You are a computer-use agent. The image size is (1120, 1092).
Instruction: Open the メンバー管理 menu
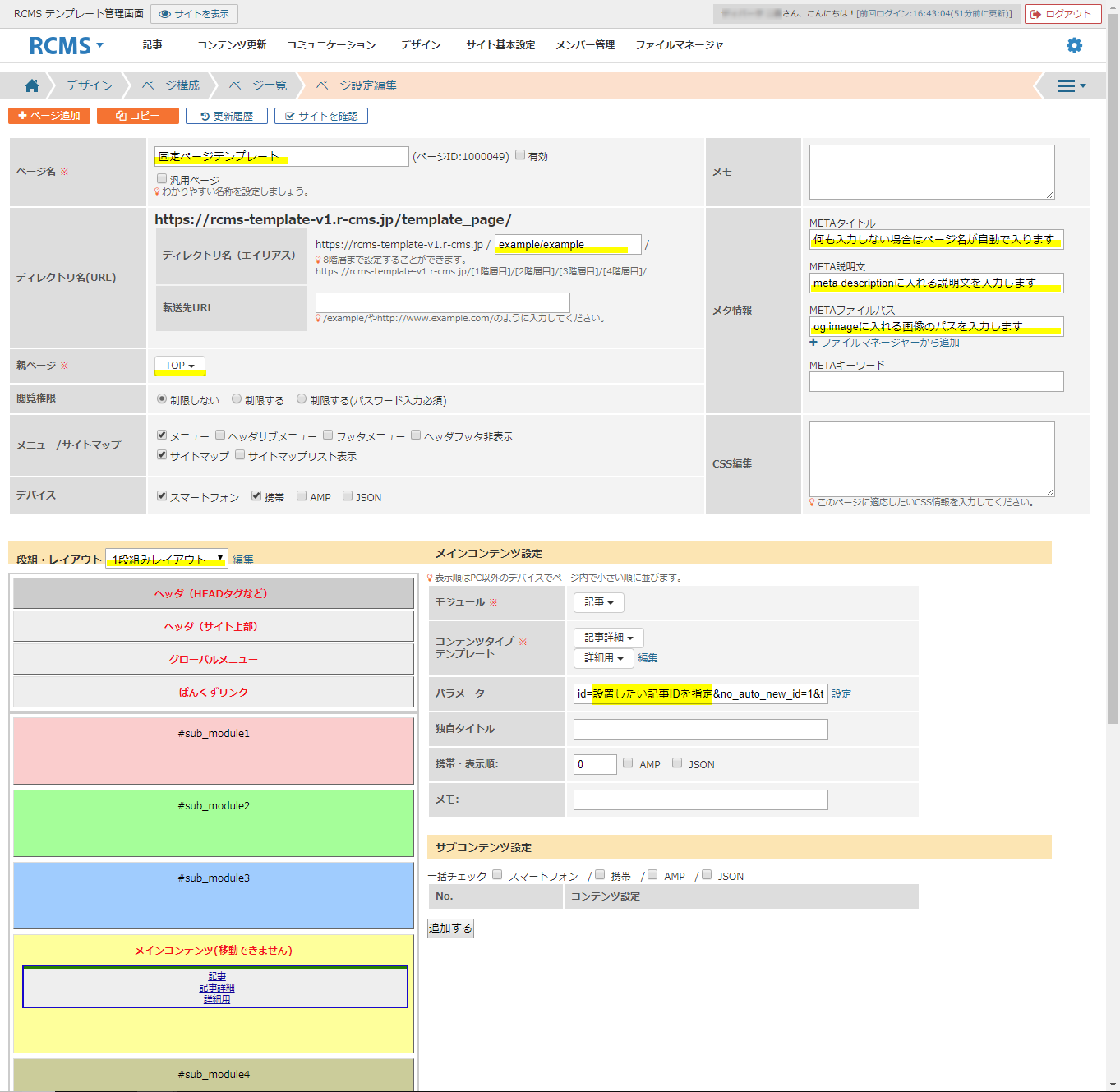click(584, 45)
